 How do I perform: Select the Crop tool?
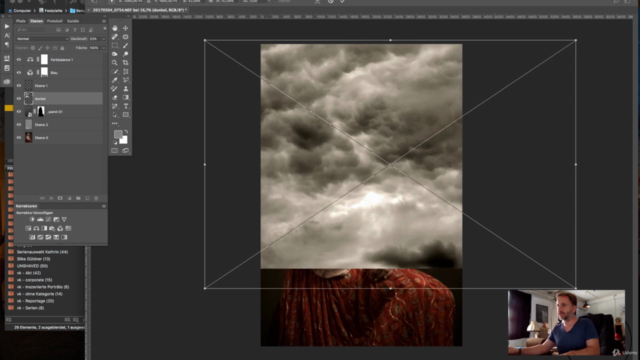click(x=125, y=63)
